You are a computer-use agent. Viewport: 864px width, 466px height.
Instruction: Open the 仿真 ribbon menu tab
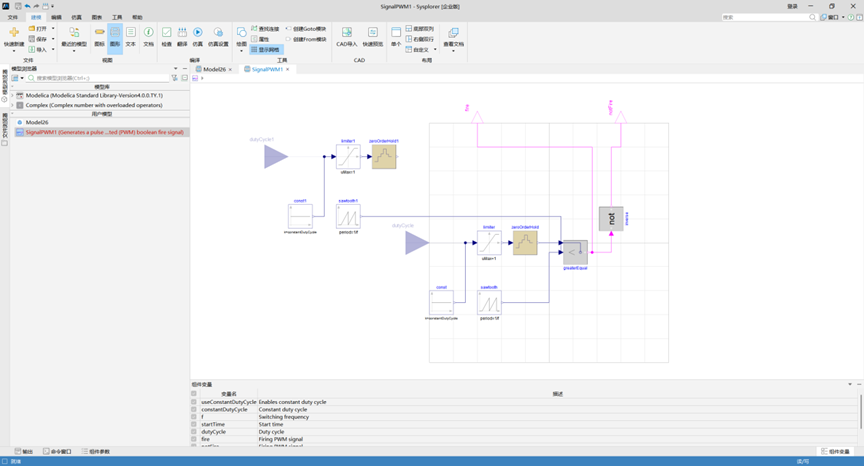coord(76,17)
